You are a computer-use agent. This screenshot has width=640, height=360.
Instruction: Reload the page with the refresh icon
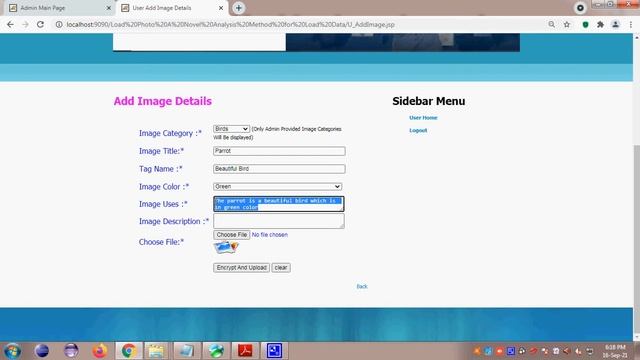point(40,24)
